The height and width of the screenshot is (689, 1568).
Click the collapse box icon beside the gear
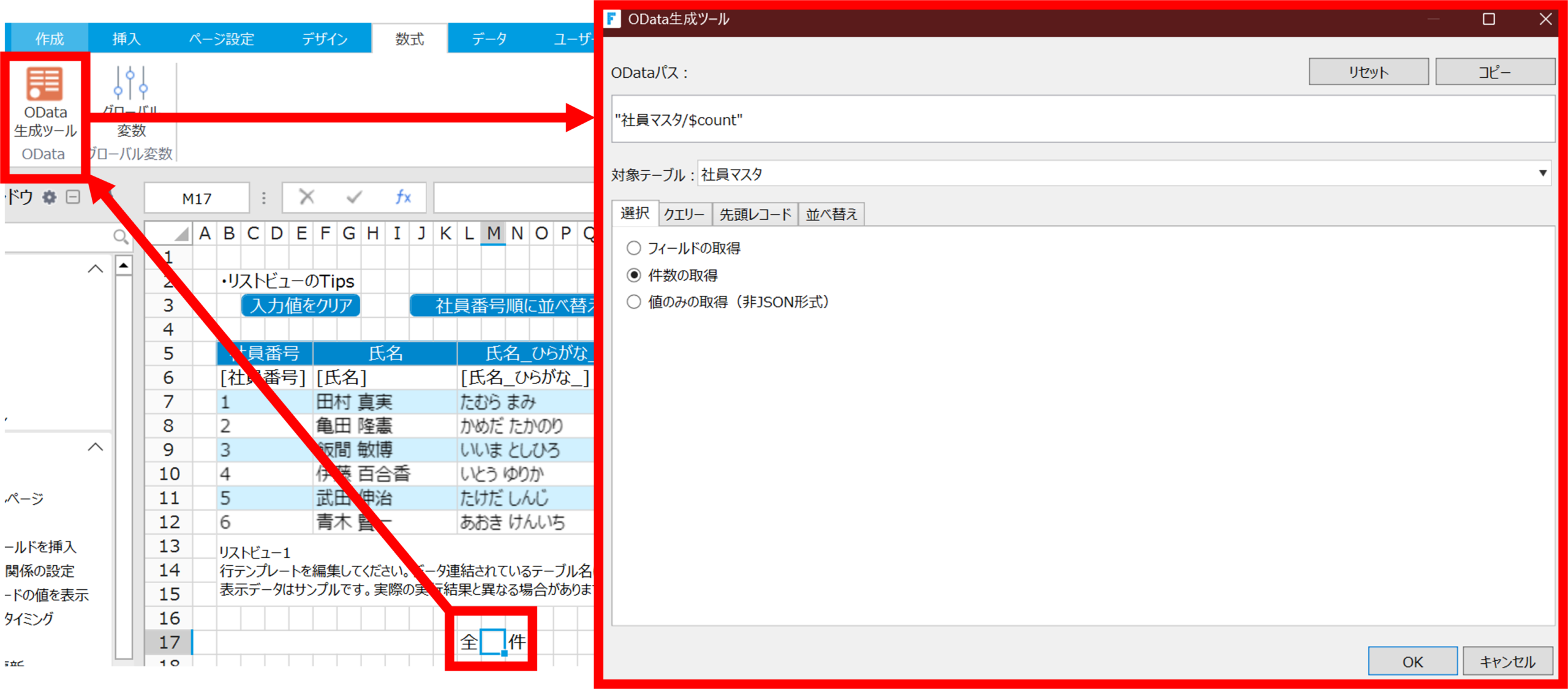(x=73, y=197)
